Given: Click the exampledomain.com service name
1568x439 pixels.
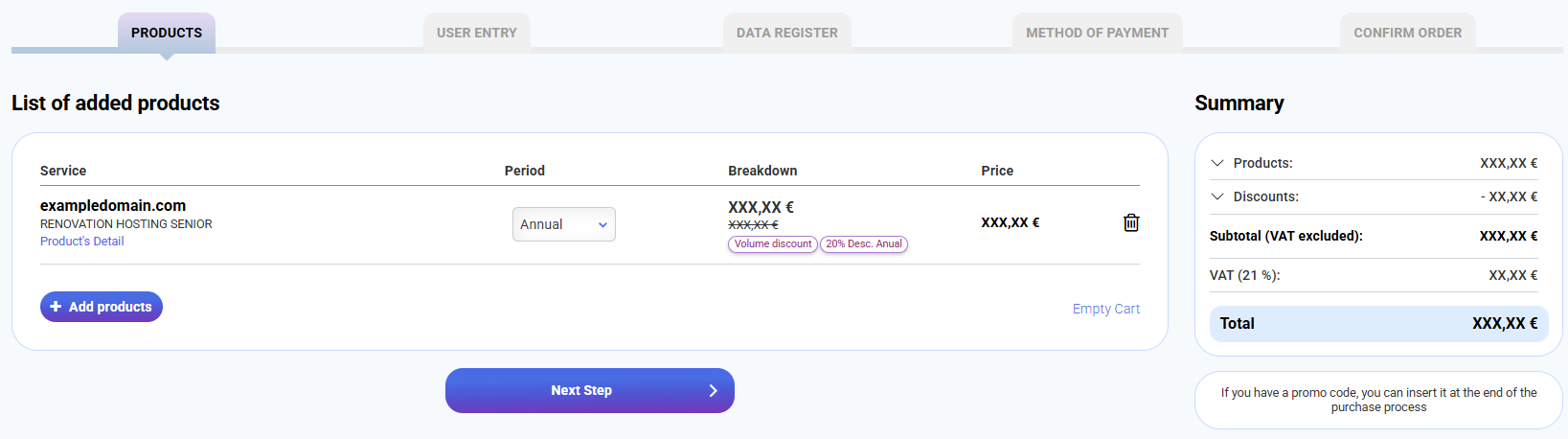Looking at the screenshot, I should point(113,205).
